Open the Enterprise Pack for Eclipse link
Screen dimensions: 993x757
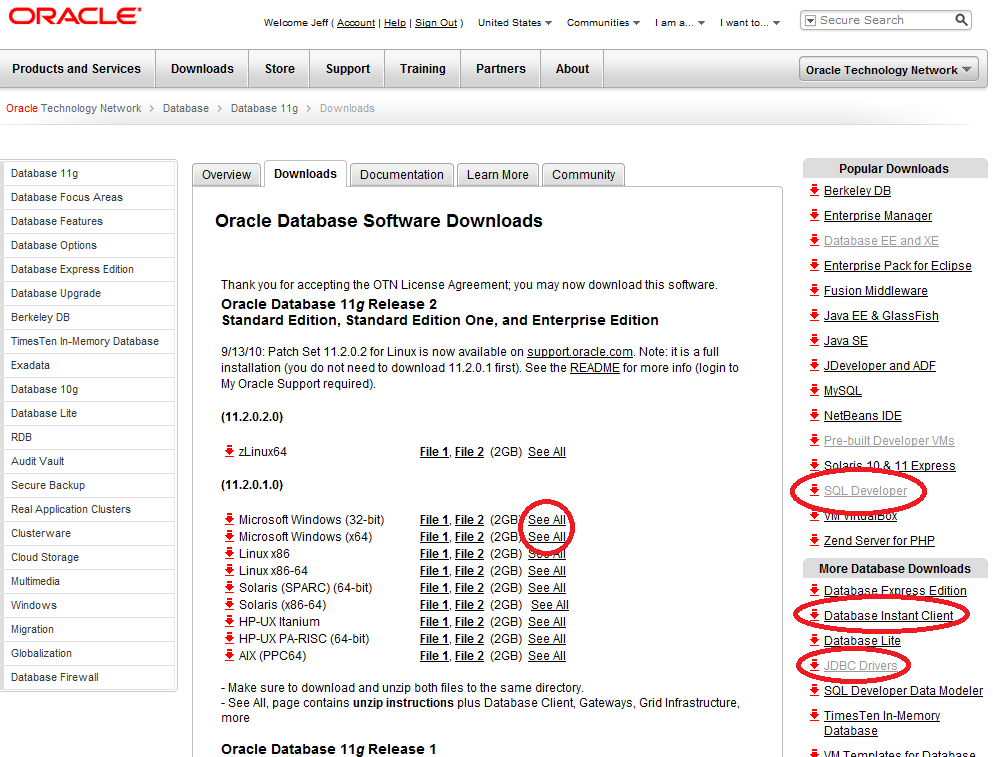pos(897,265)
